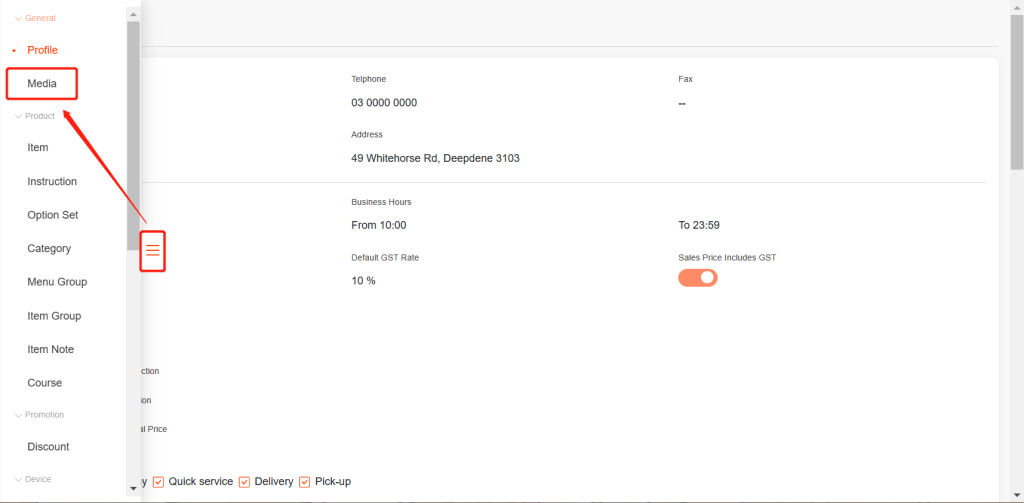Open the Item page

point(38,148)
